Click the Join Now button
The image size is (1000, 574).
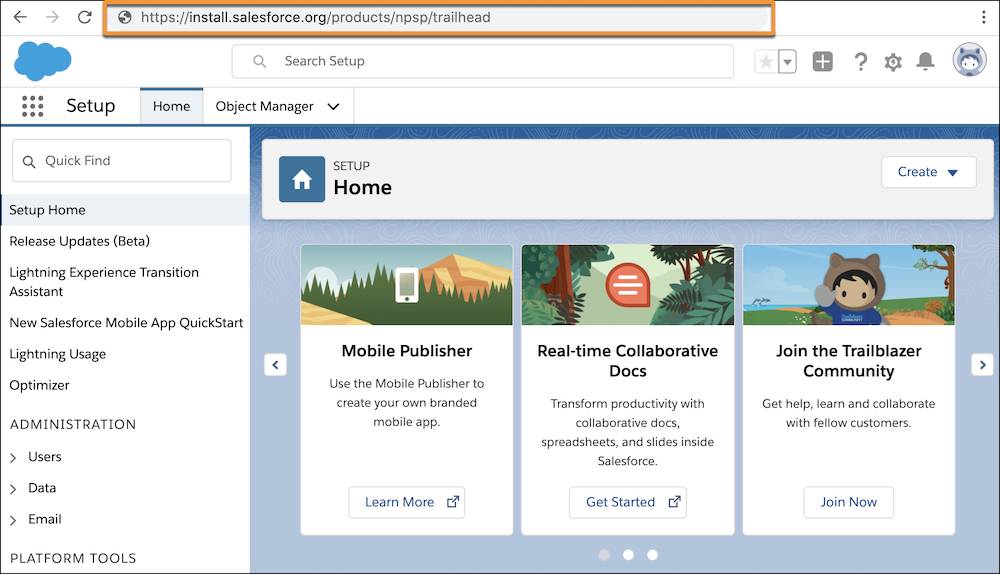pyautogui.click(x=848, y=503)
